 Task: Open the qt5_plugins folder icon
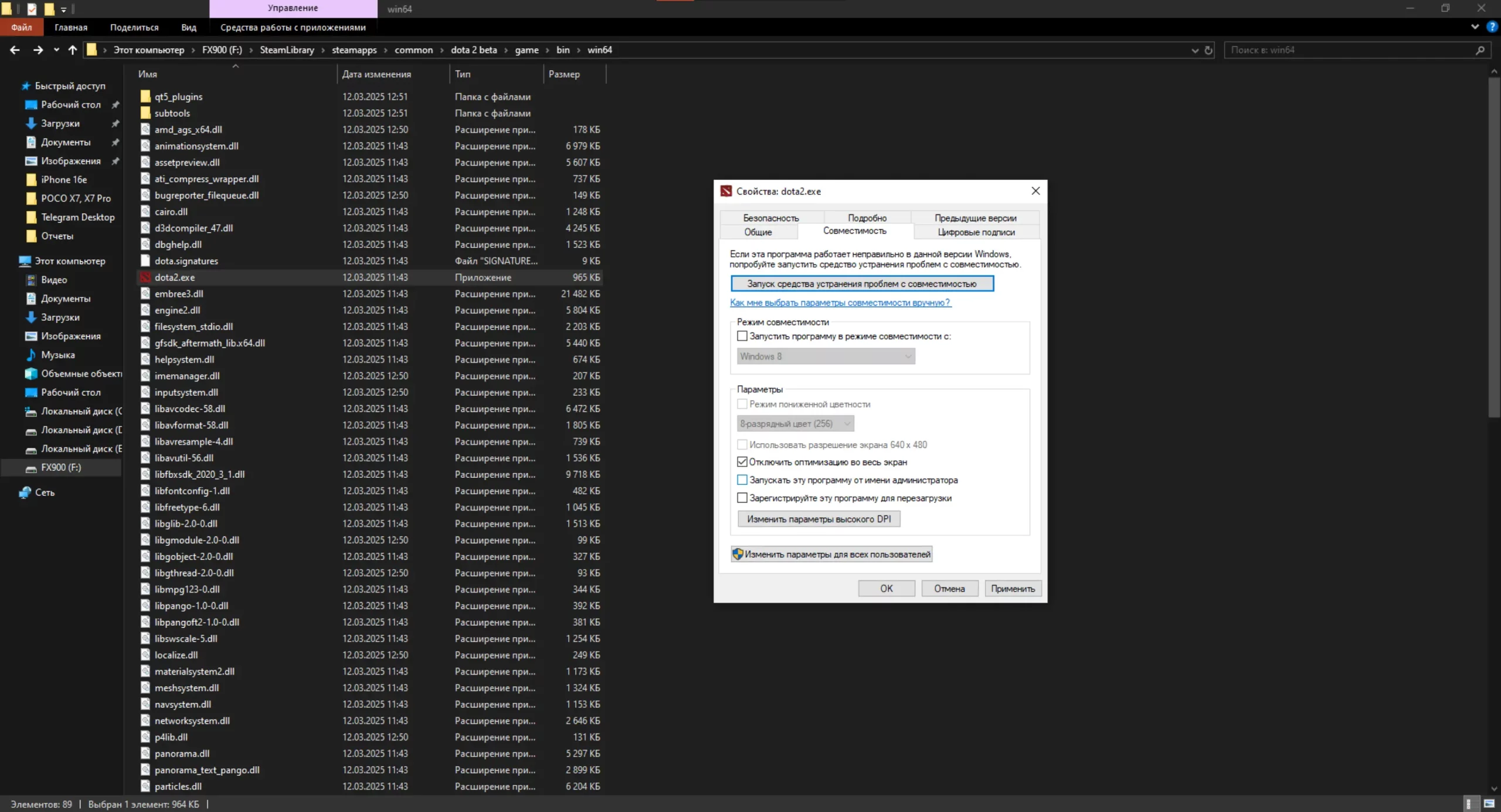click(x=145, y=97)
